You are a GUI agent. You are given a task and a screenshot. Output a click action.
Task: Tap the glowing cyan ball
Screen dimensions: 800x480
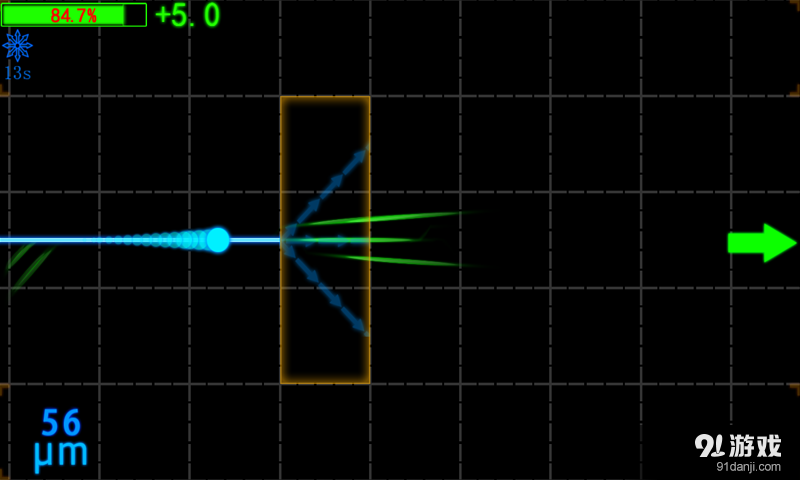tap(217, 240)
